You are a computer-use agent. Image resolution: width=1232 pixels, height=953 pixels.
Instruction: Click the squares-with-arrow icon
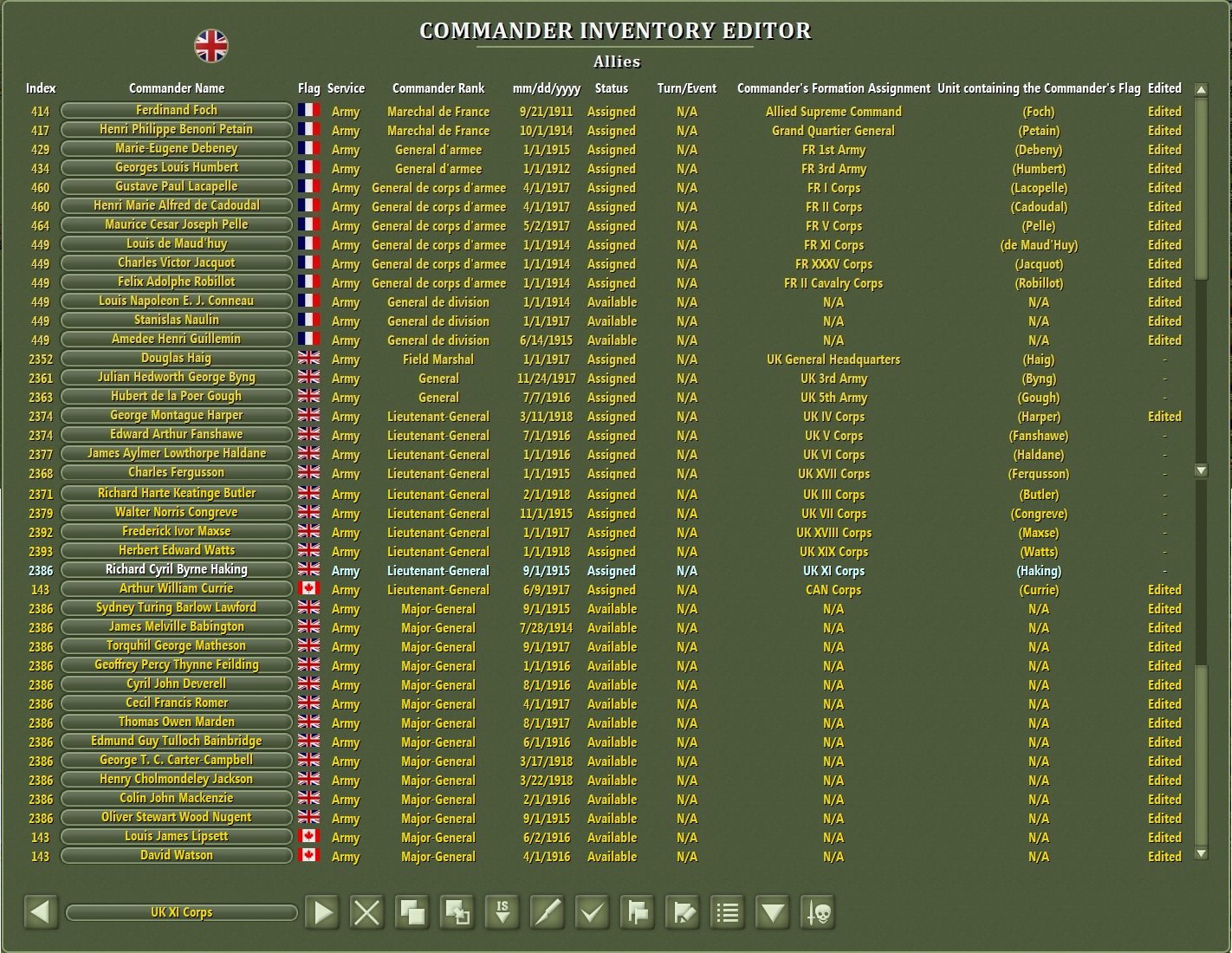[457, 912]
